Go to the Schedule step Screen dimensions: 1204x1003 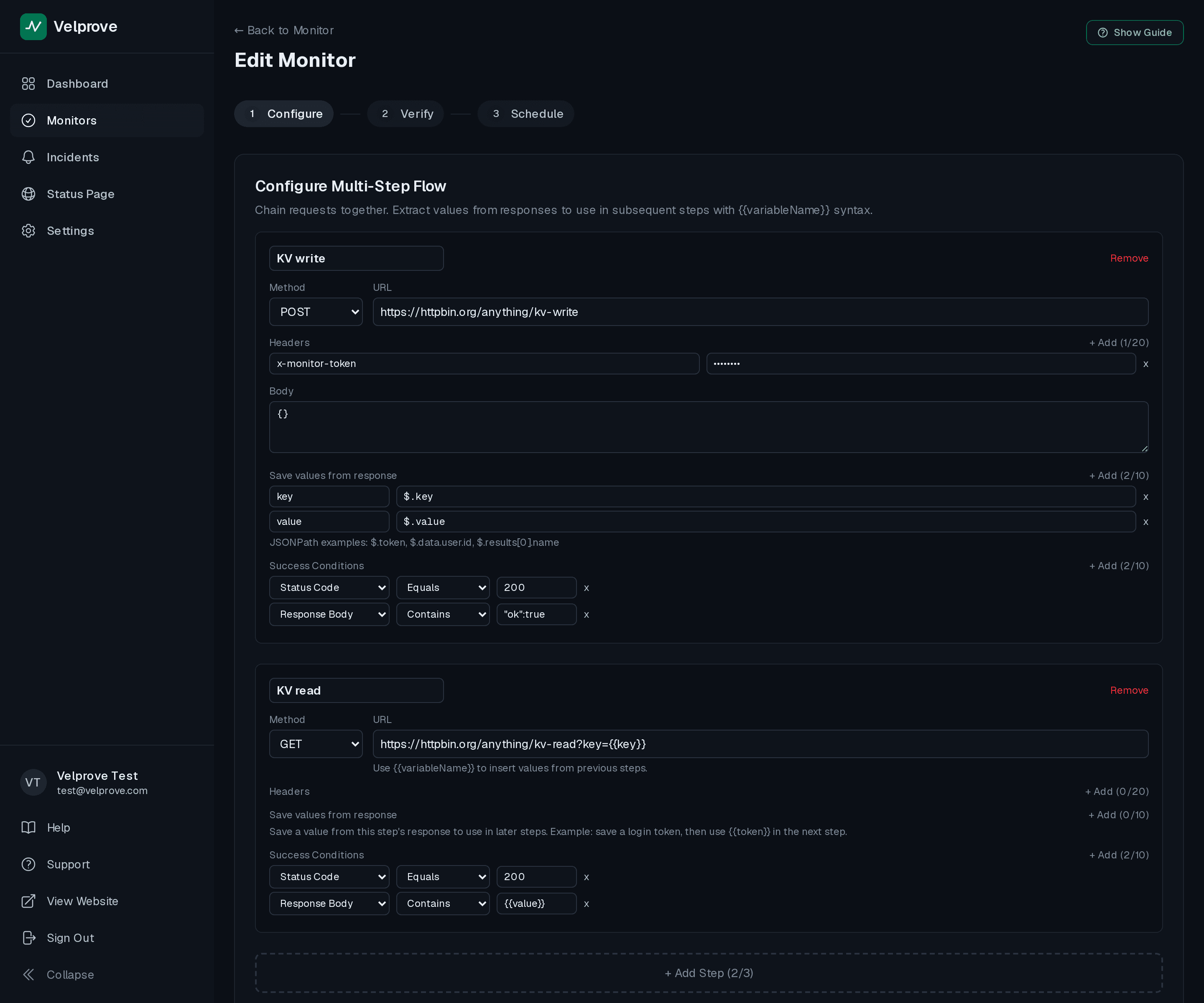point(526,114)
